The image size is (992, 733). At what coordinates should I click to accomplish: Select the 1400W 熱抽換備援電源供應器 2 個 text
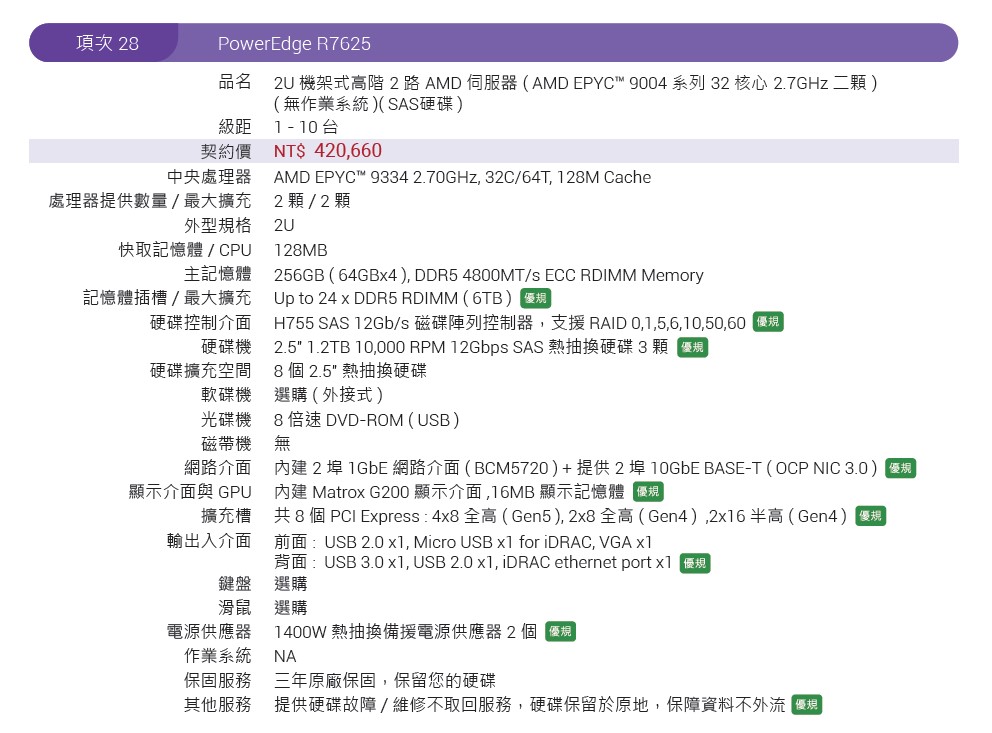click(x=406, y=632)
